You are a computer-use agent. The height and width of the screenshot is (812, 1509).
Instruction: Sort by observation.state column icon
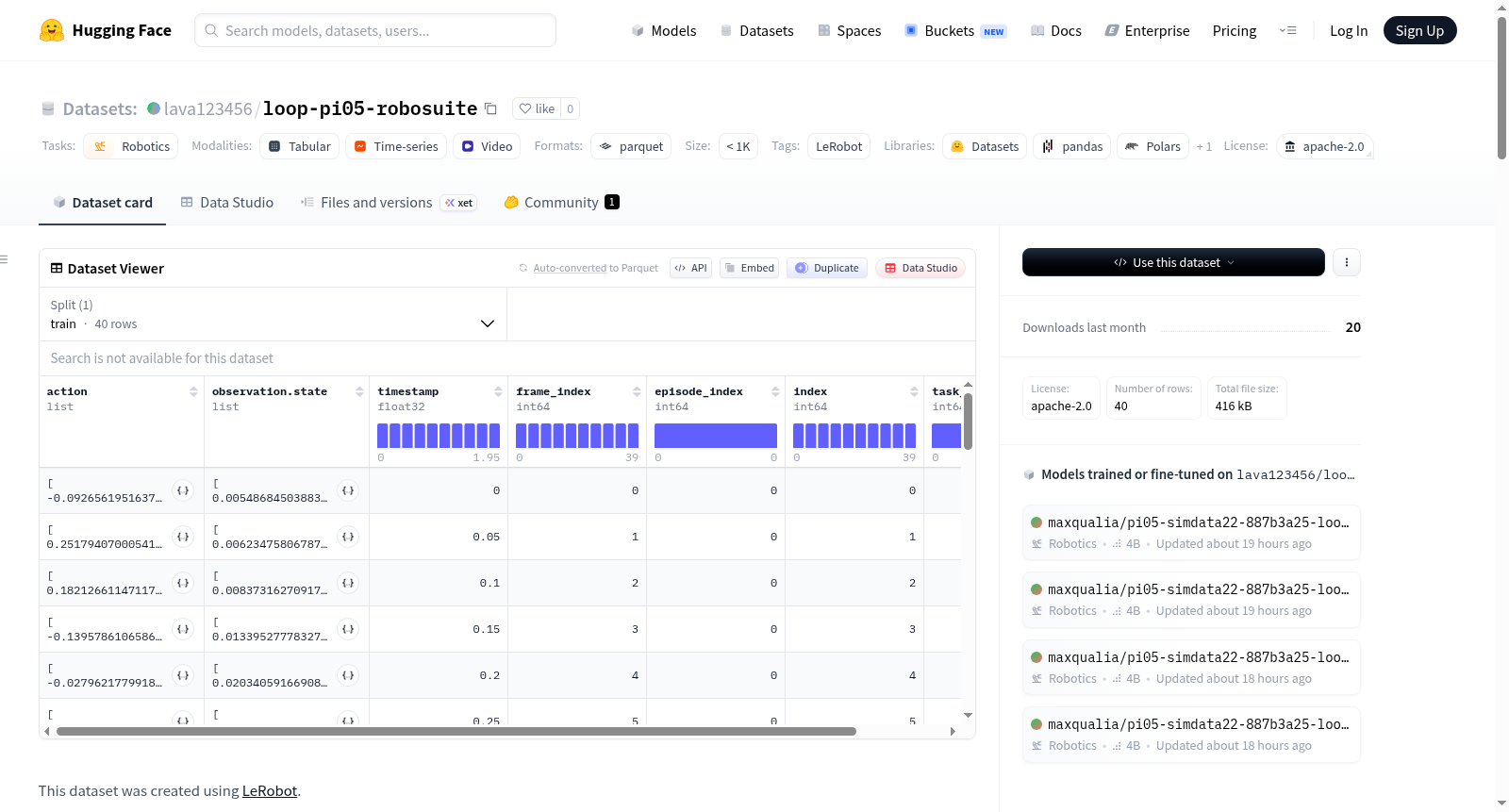(359, 391)
